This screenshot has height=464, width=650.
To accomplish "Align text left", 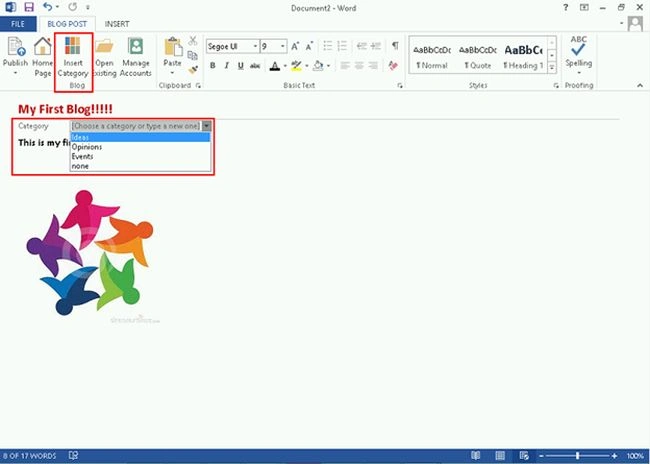I will click(x=345, y=66).
